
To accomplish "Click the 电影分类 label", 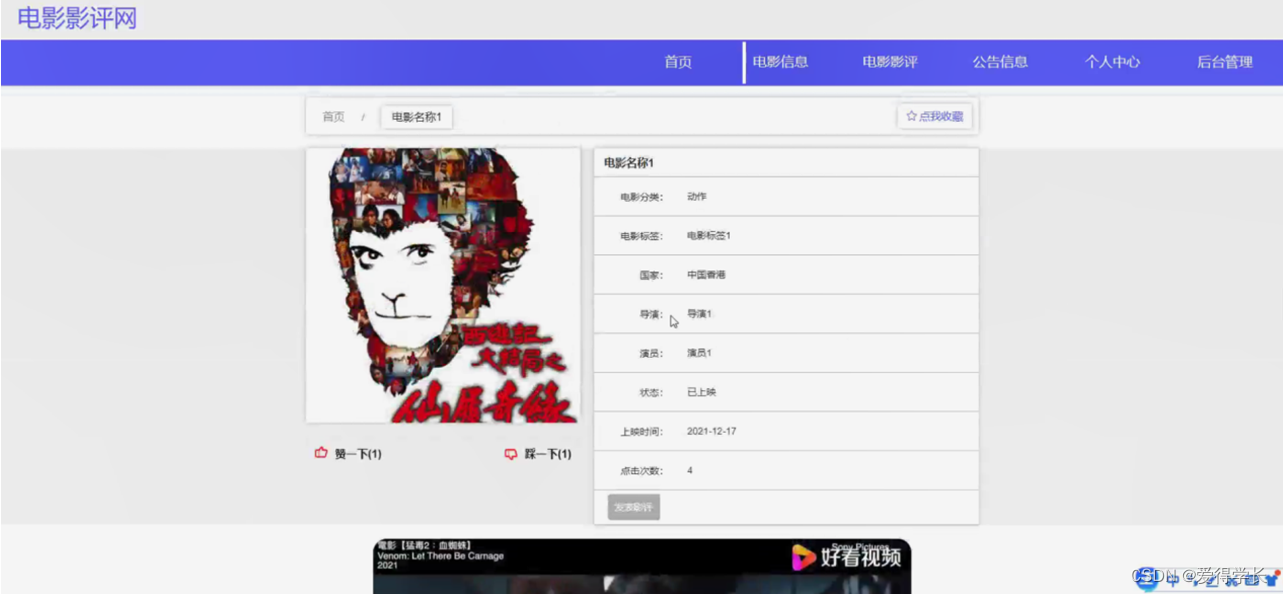I will click(x=641, y=197).
